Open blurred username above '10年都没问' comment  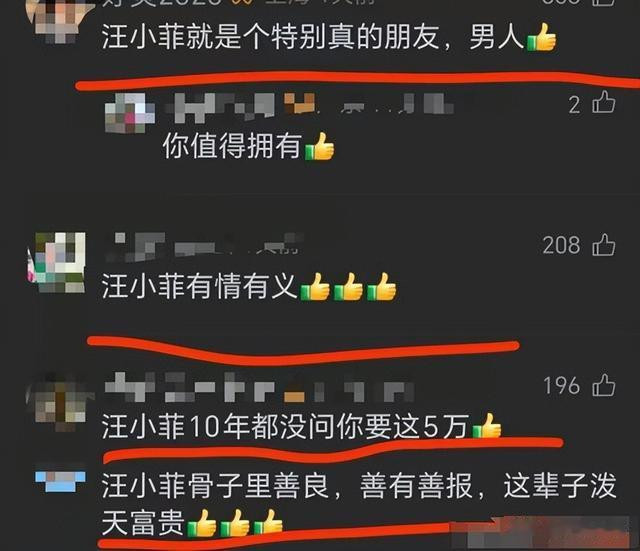pos(260,387)
